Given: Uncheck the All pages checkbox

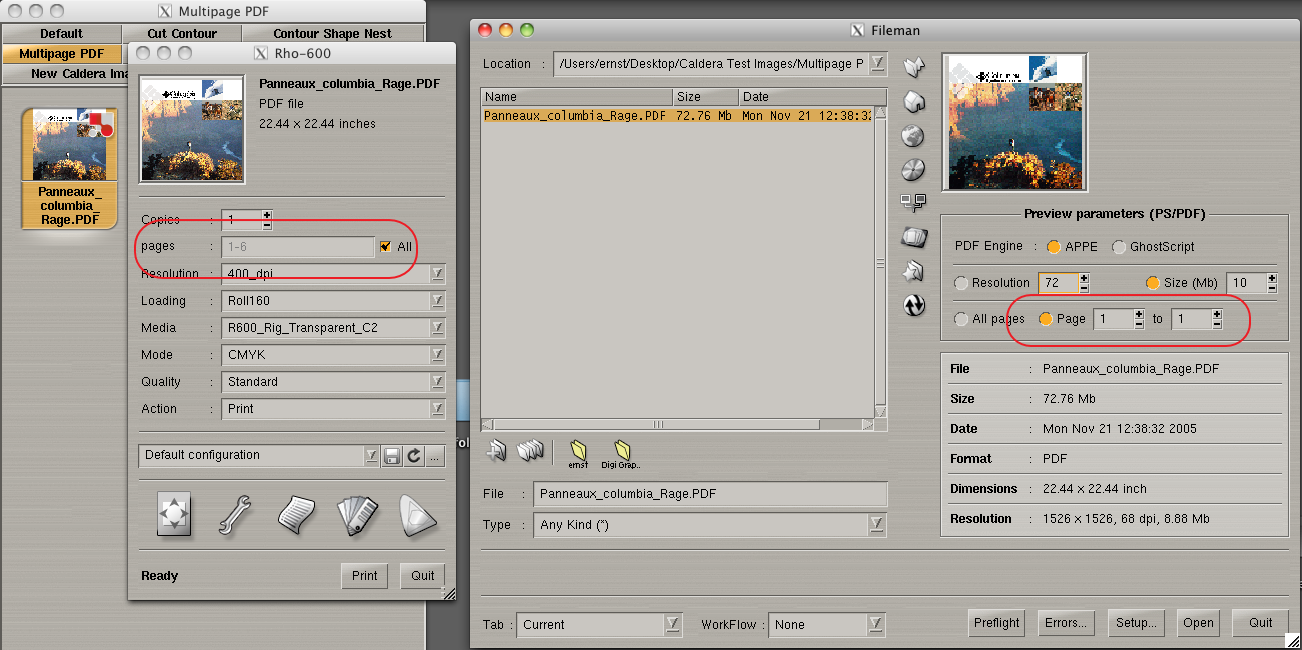Looking at the screenshot, I should tap(385, 246).
